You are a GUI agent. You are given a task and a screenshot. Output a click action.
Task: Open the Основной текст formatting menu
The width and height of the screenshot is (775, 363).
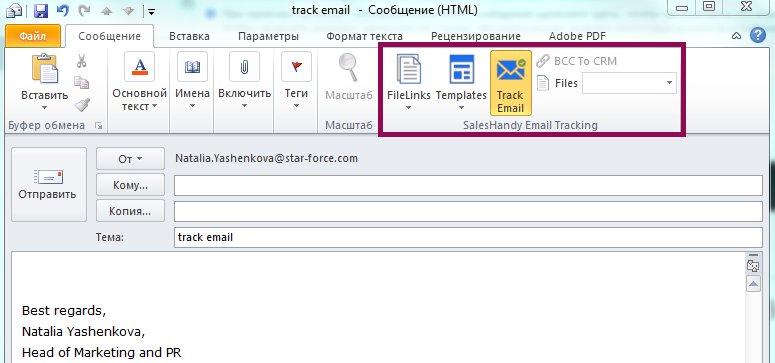click(x=139, y=82)
